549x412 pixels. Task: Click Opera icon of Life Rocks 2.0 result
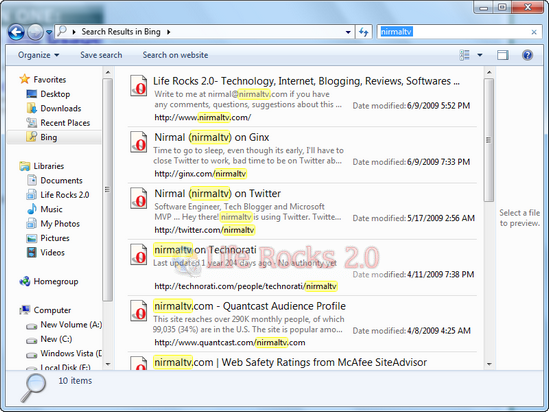click(139, 85)
